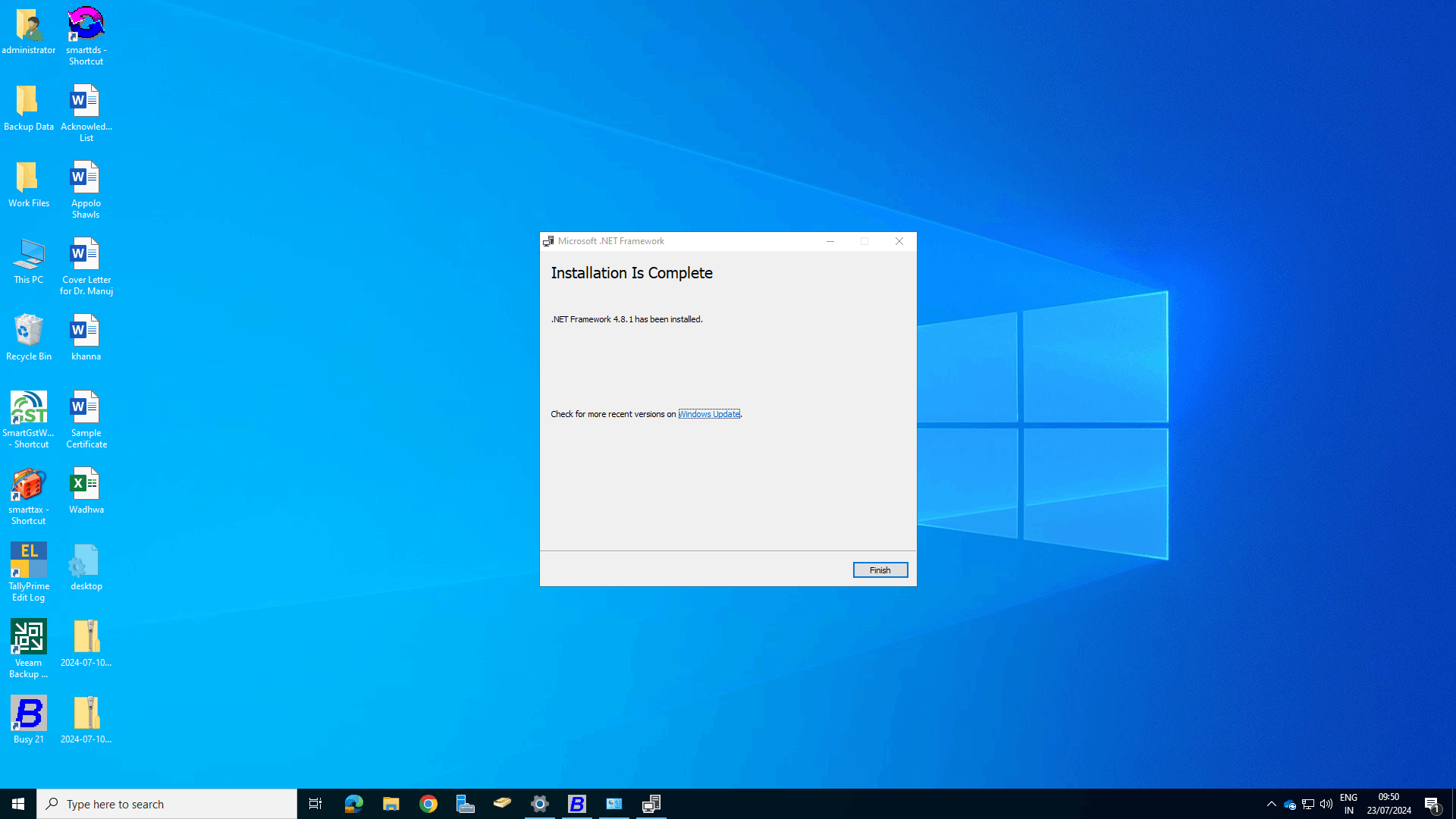Viewport: 1456px width, 819px height.
Task: Open the Action Center notifications
Action: [1432, 804]
